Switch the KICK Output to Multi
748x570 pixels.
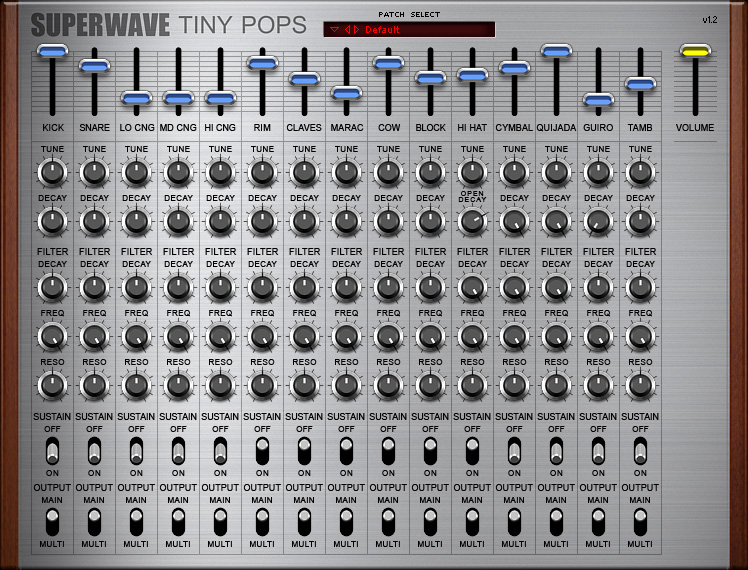(52, 522)
